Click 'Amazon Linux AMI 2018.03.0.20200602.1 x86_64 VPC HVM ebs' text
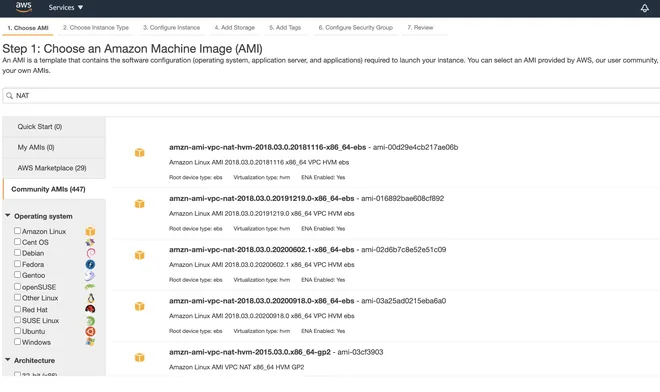 point(261,265)
